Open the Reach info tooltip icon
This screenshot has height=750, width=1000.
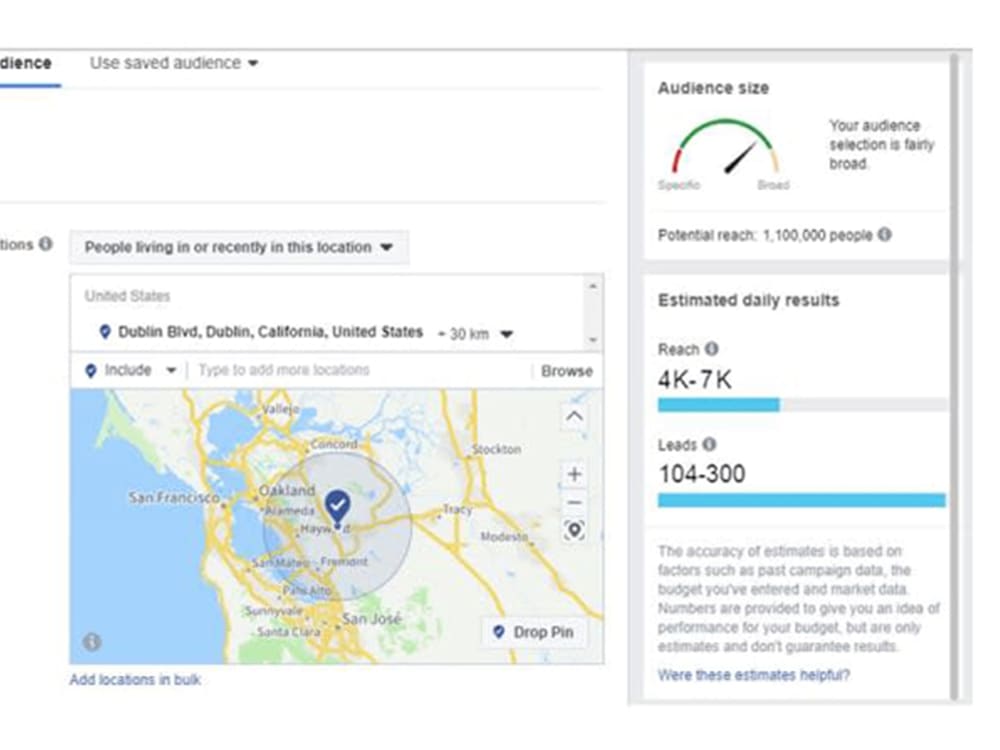[712, 348]
